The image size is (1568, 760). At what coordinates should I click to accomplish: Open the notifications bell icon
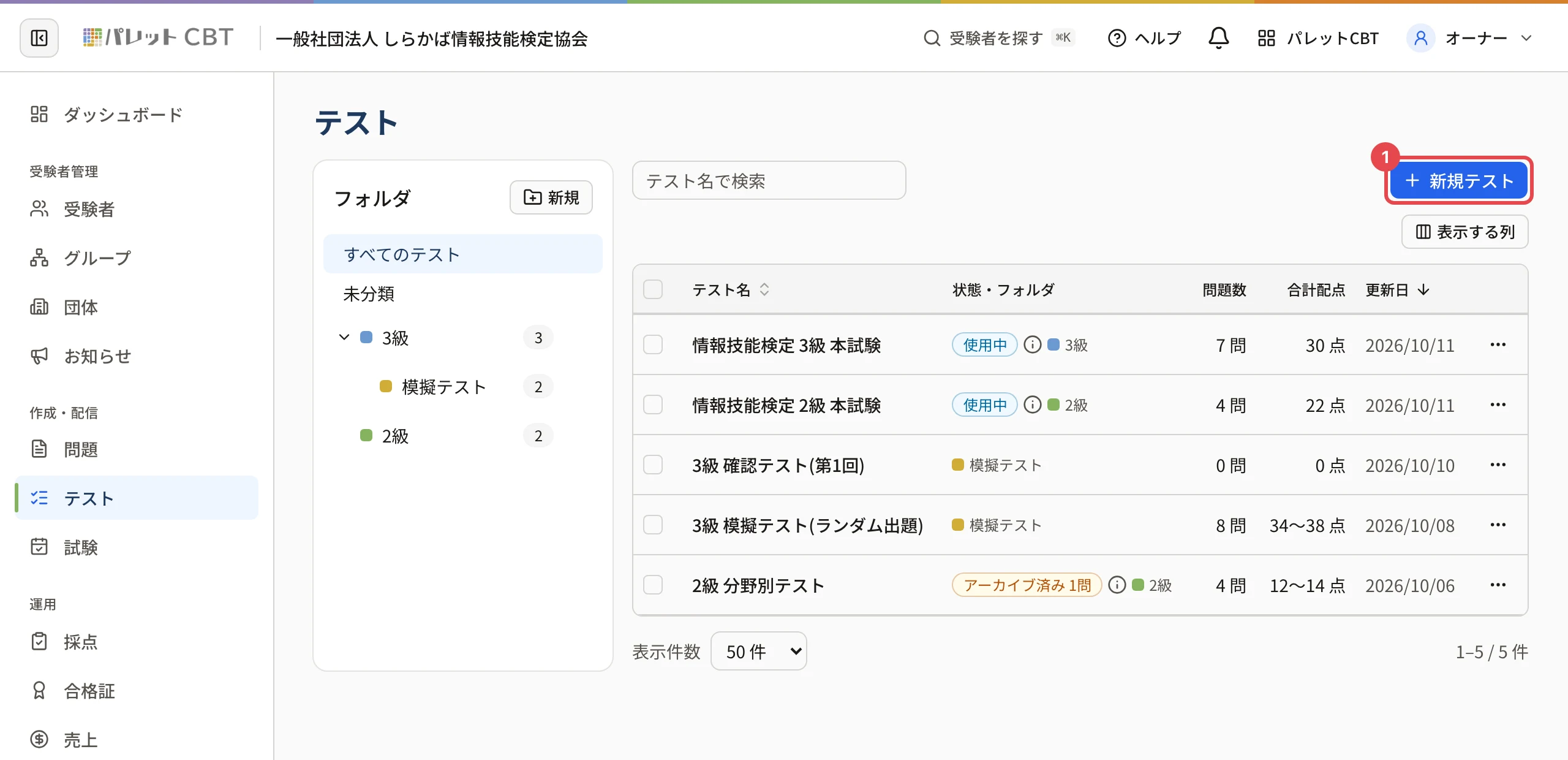(1218, 38)
